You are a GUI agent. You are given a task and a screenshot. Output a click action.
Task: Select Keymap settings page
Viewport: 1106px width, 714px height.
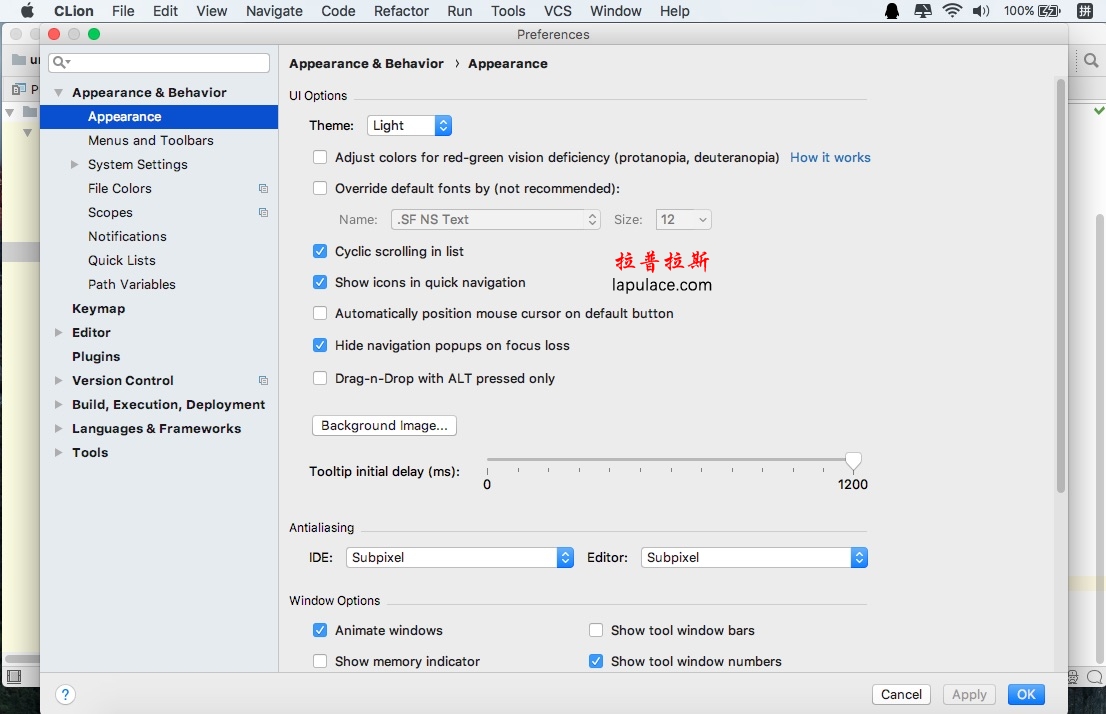99,308
